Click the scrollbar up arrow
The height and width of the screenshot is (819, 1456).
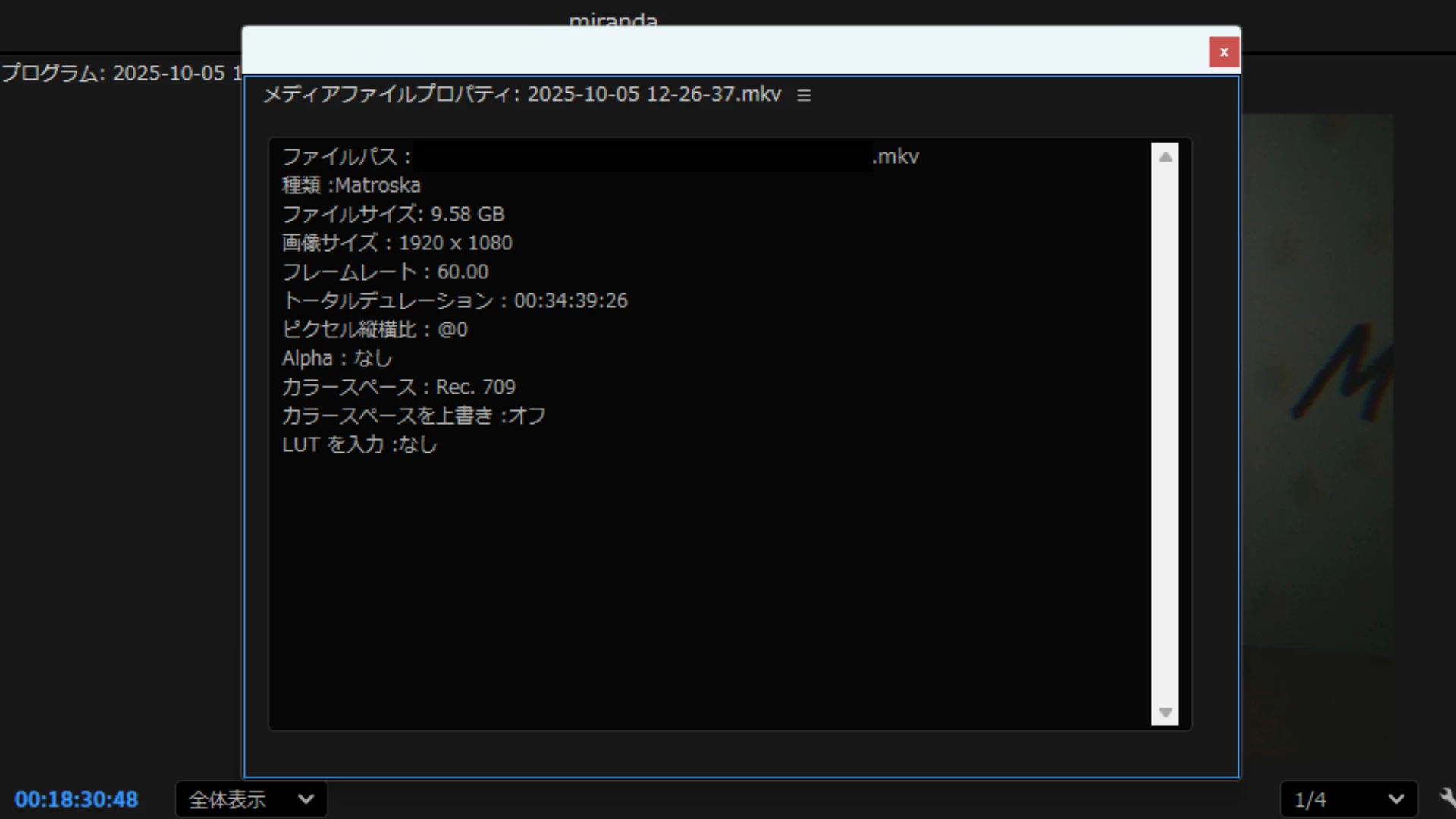pos(1166,157)
